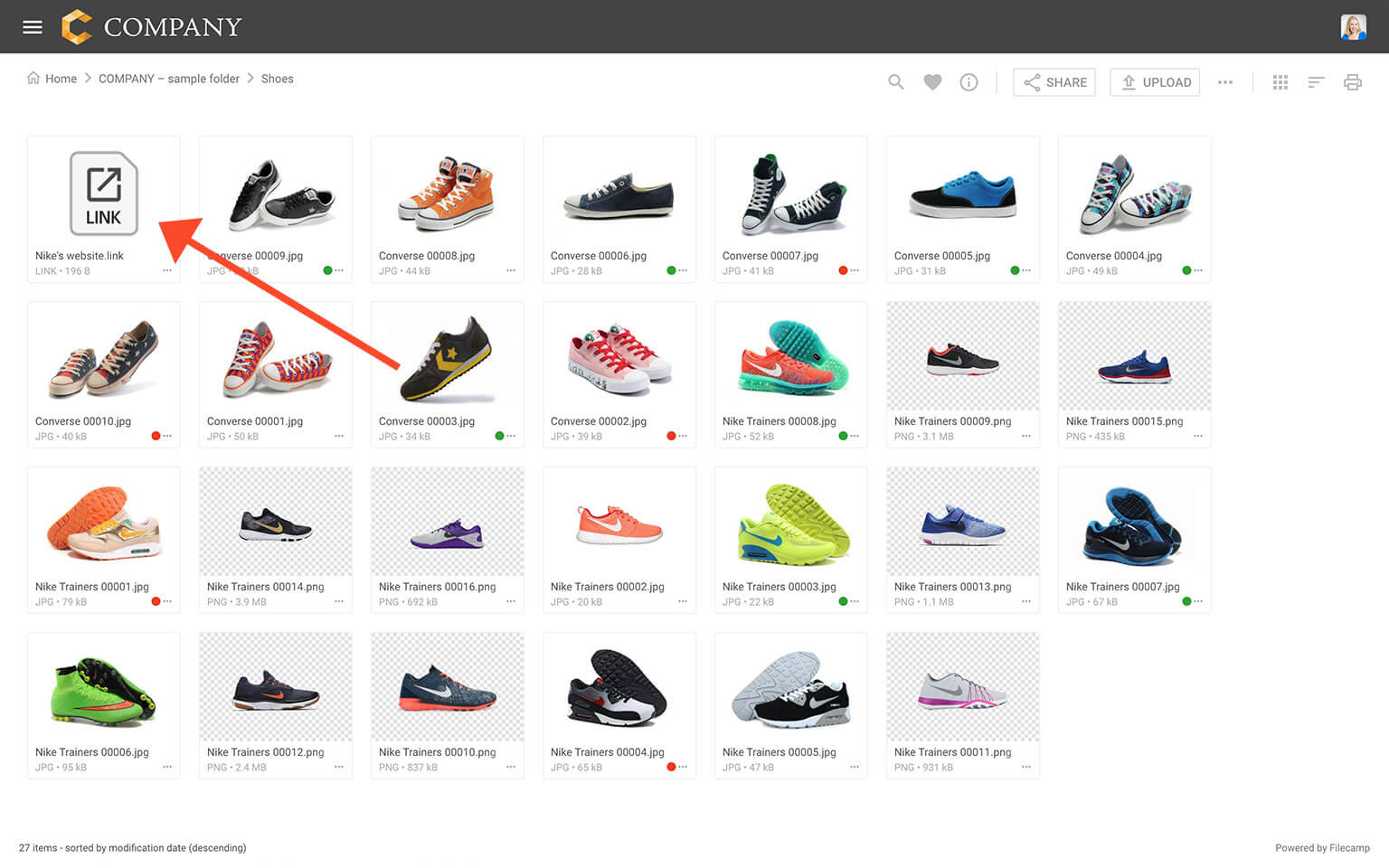The height and width of the screenshot is (868, 1389).
Task: Open Converse 00004.jpg thumbnail
Action: (1135, 192)
